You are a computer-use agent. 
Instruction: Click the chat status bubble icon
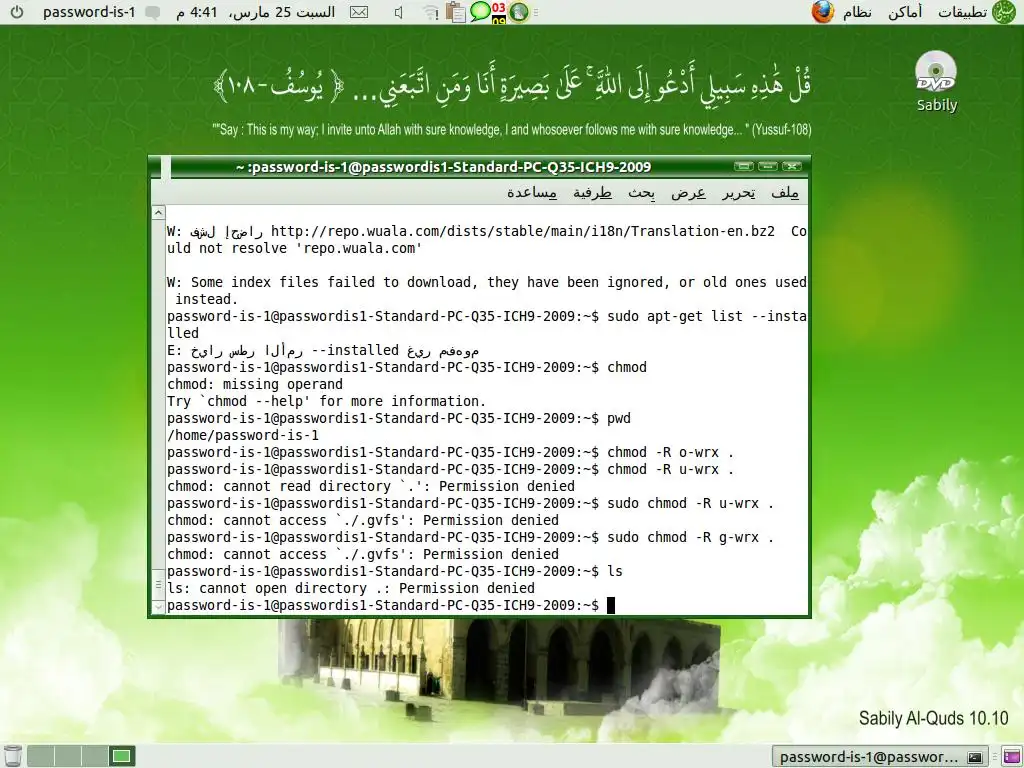(153, 12)
